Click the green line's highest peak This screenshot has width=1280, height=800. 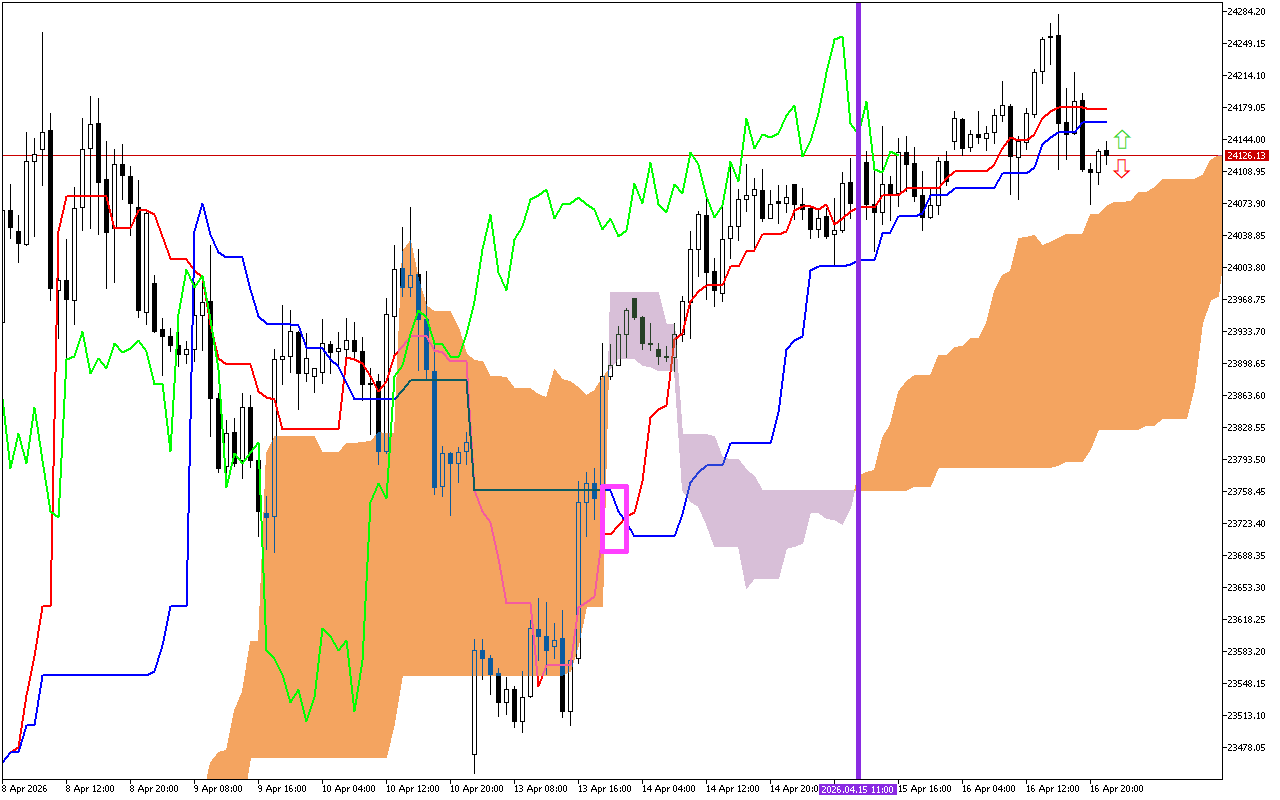(x=833, y=38)
